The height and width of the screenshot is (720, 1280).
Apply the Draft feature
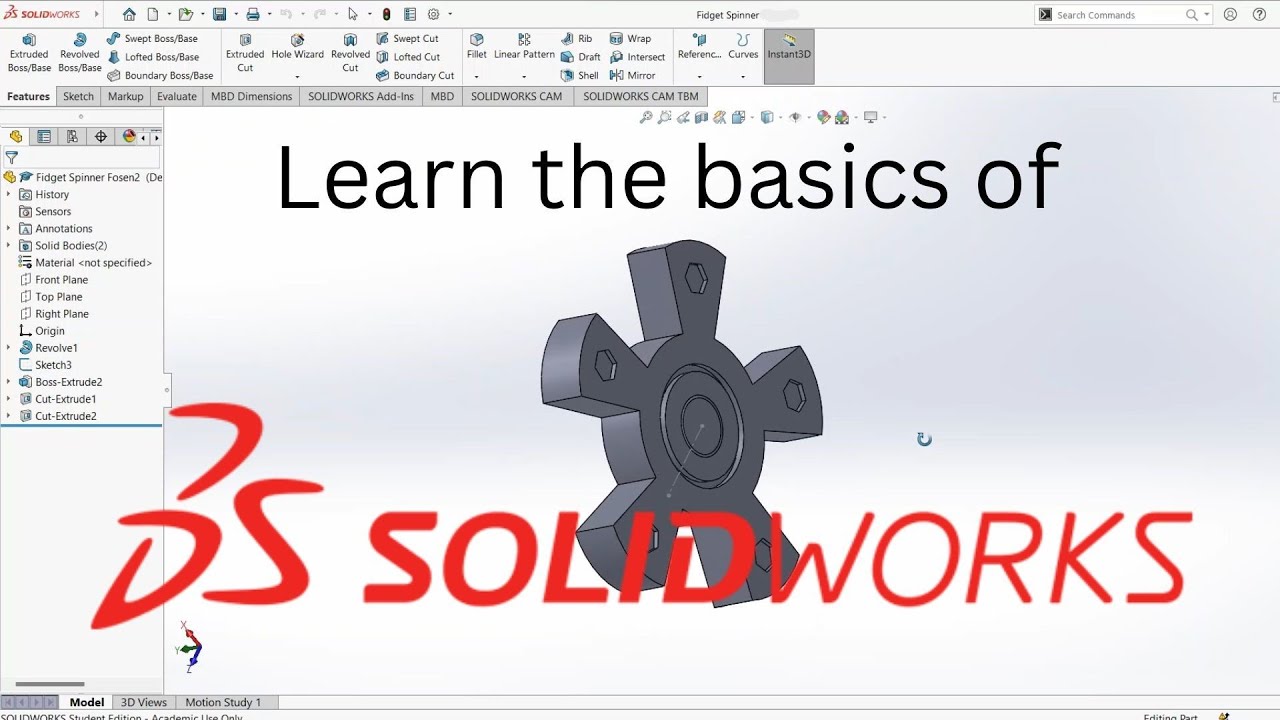click(x=581, y=57)
